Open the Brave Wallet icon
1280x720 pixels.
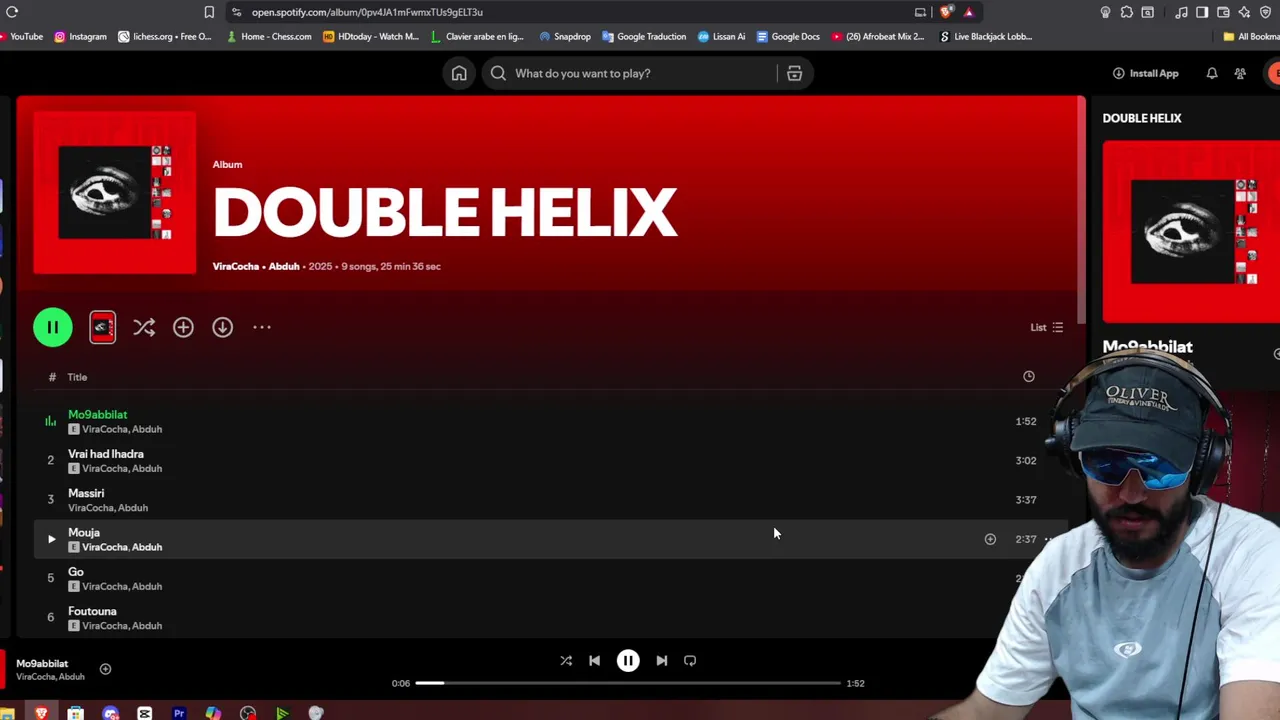[1223, 12]
